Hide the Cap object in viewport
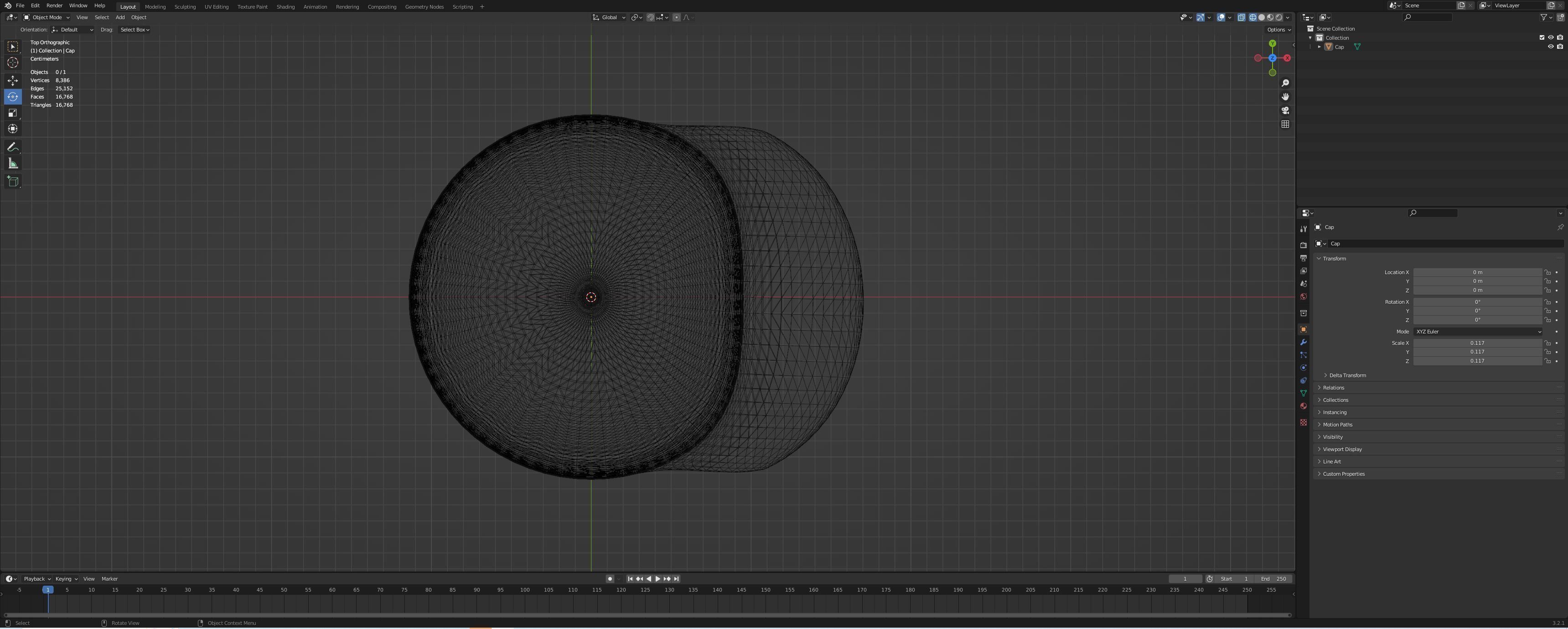This screenshot has height=629, width=1568. click(x=1550, y=47)
